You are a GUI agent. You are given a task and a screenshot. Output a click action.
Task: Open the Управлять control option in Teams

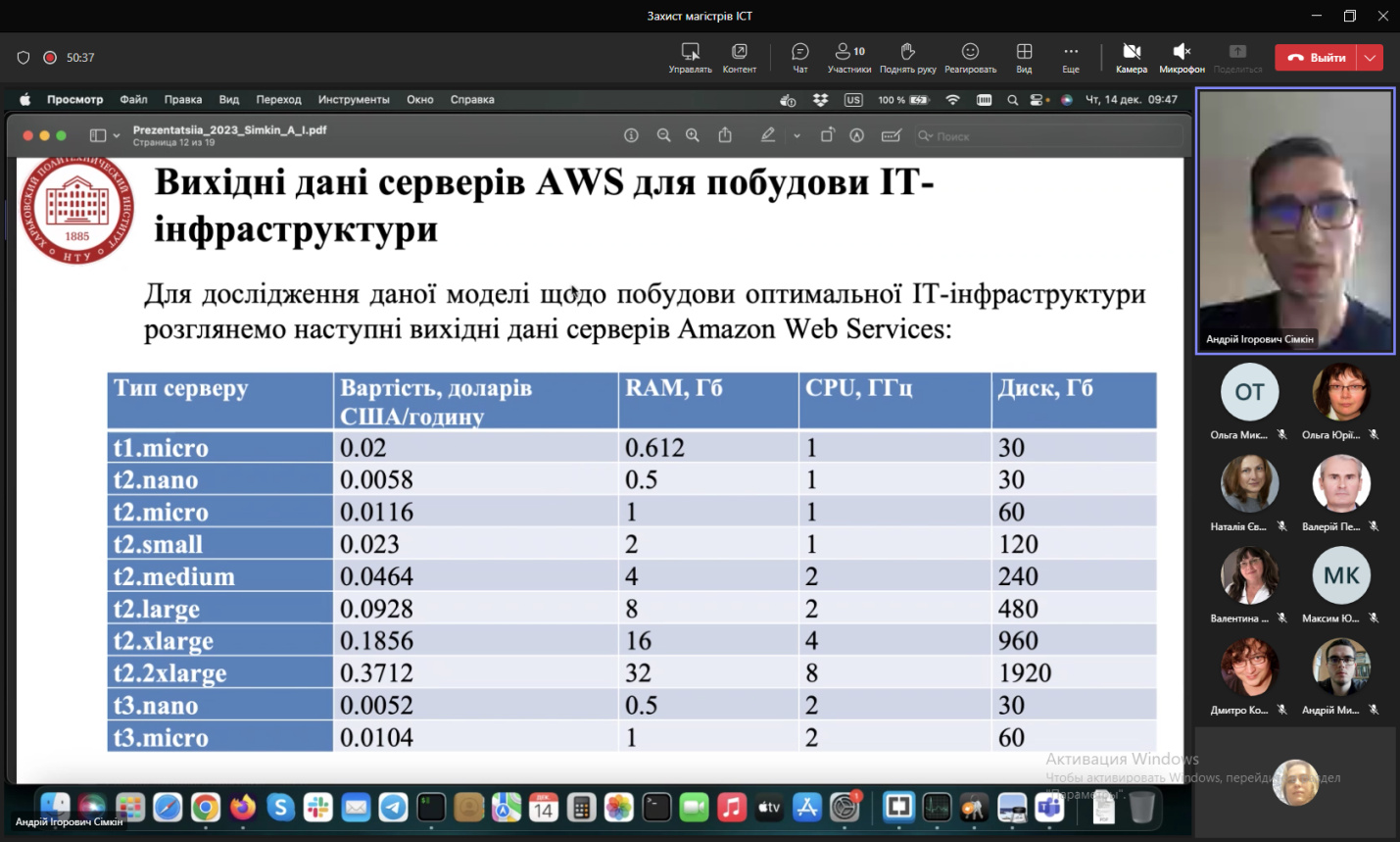(690, 57)
